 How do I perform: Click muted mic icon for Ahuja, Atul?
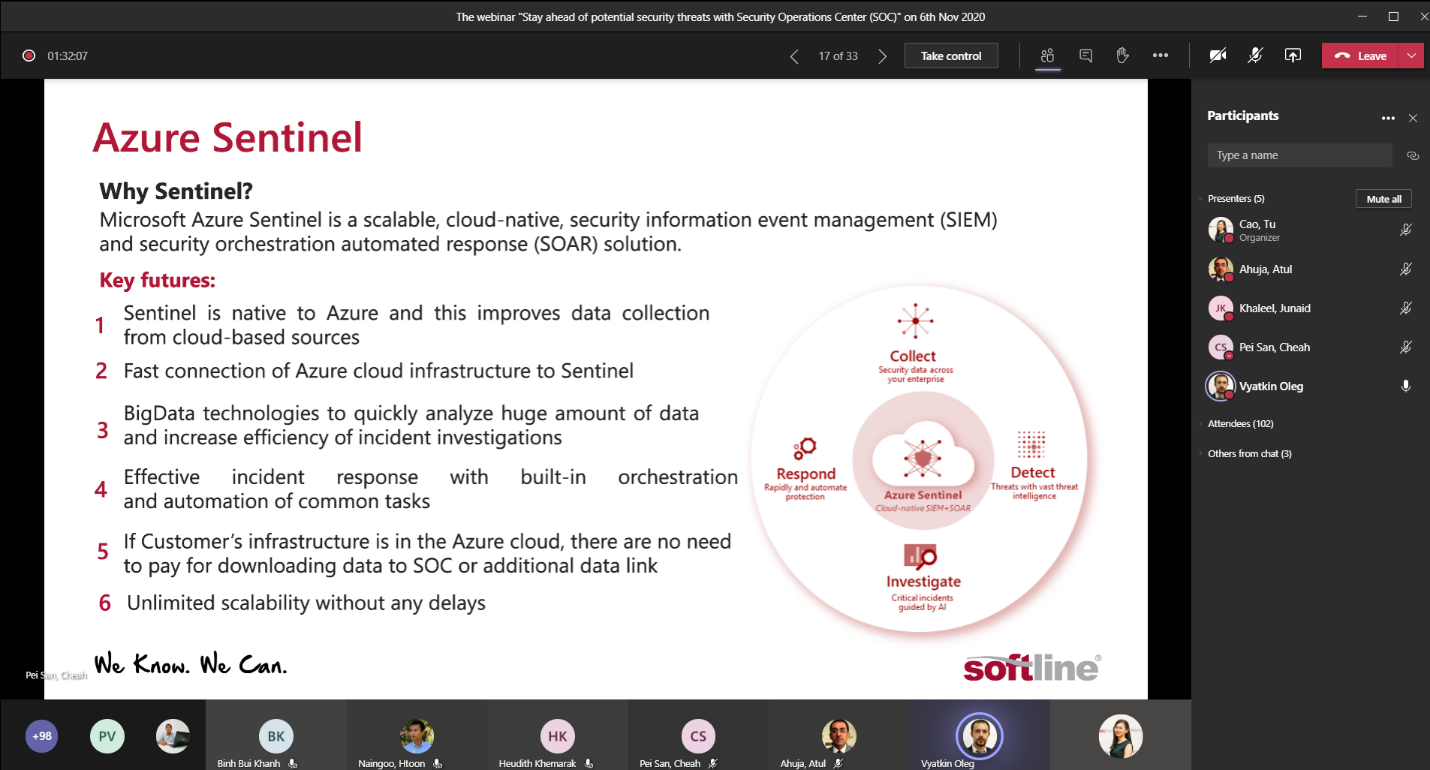pos(1406,269)
